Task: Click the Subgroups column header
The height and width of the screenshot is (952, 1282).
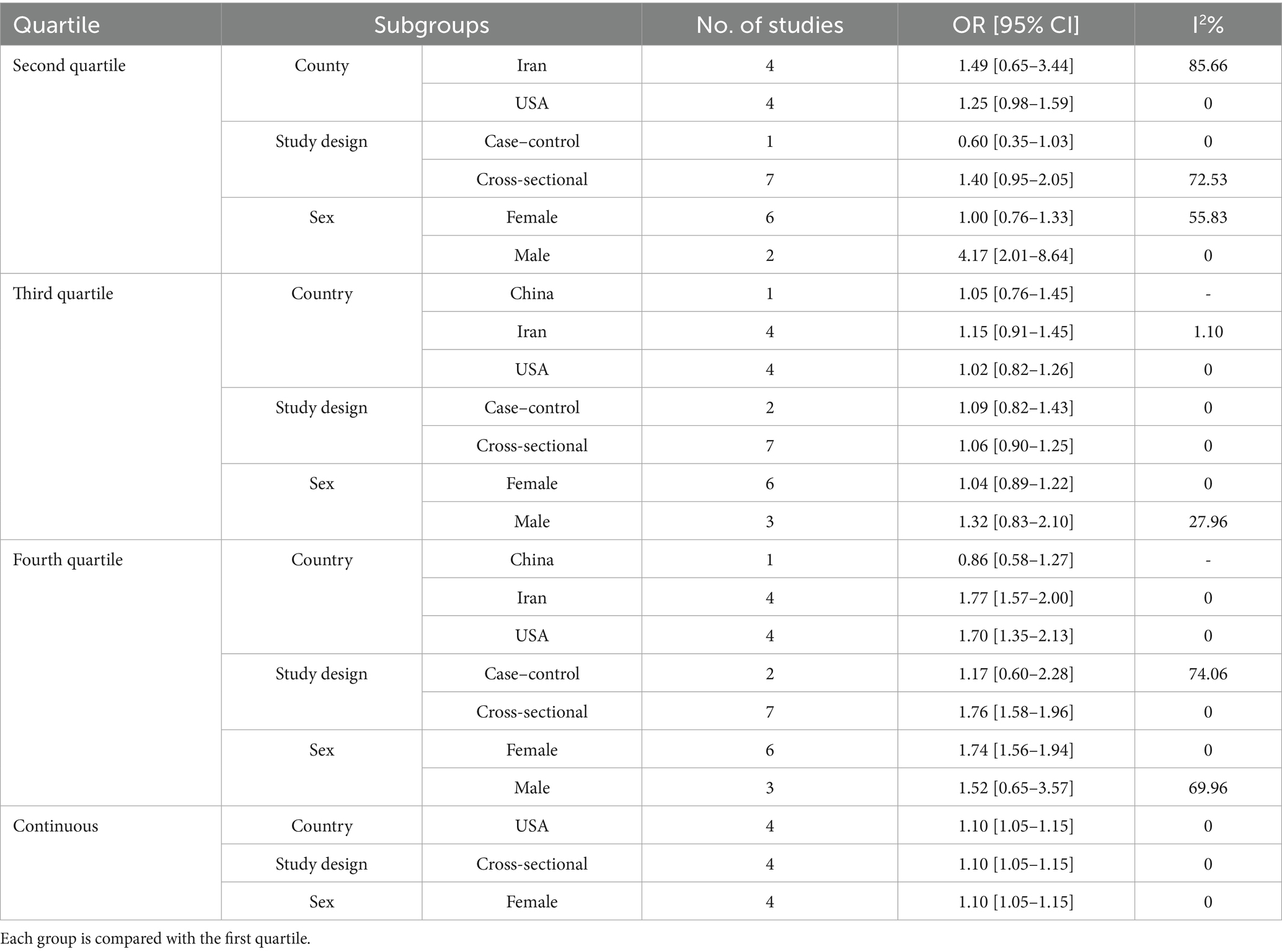Action: click(x=431, y=25)
